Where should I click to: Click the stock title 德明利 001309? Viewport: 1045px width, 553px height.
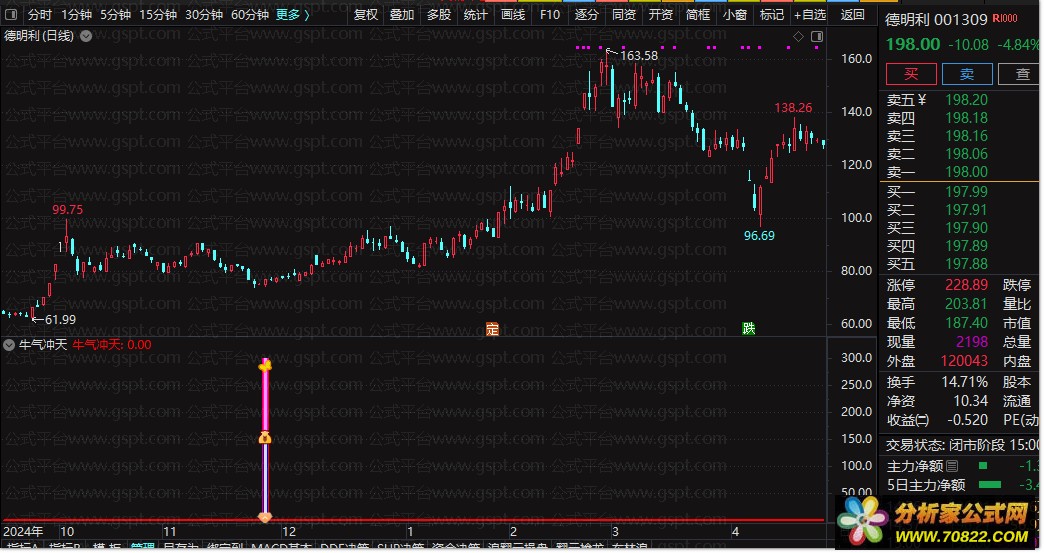pyautogui.click(x=936, y=19)
